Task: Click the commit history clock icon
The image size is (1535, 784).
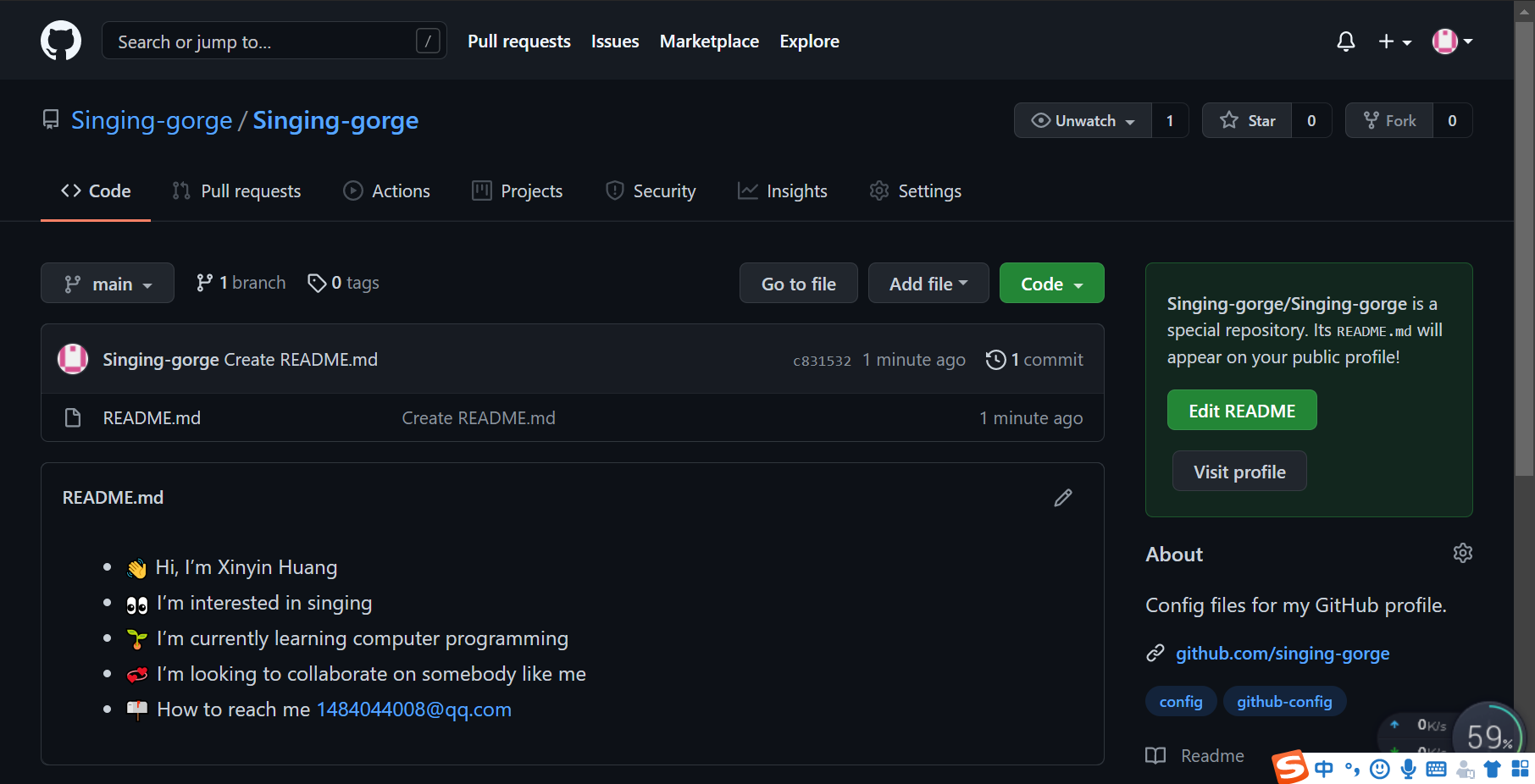Action: [995, 360]
